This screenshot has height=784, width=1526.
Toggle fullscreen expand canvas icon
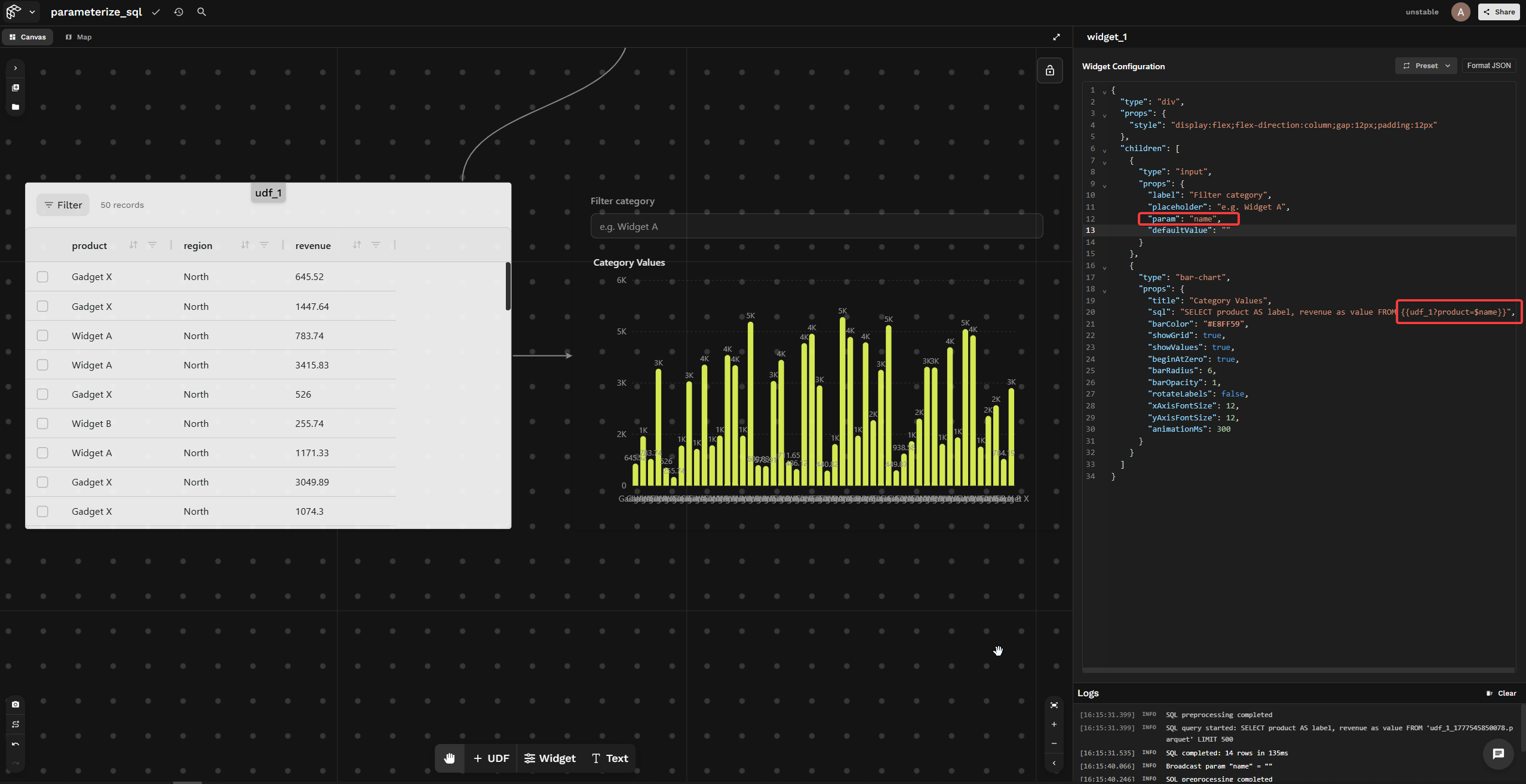tap(1056, 37)
